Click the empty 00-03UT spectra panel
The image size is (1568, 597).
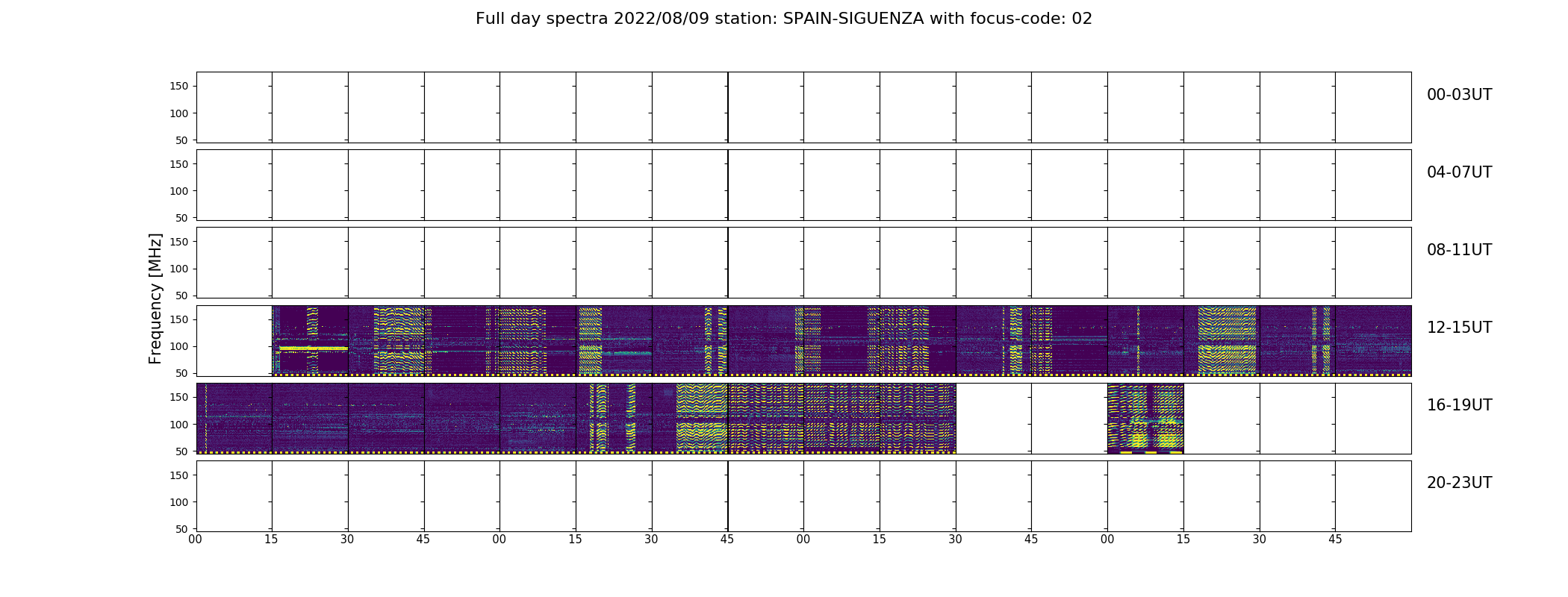803,107
